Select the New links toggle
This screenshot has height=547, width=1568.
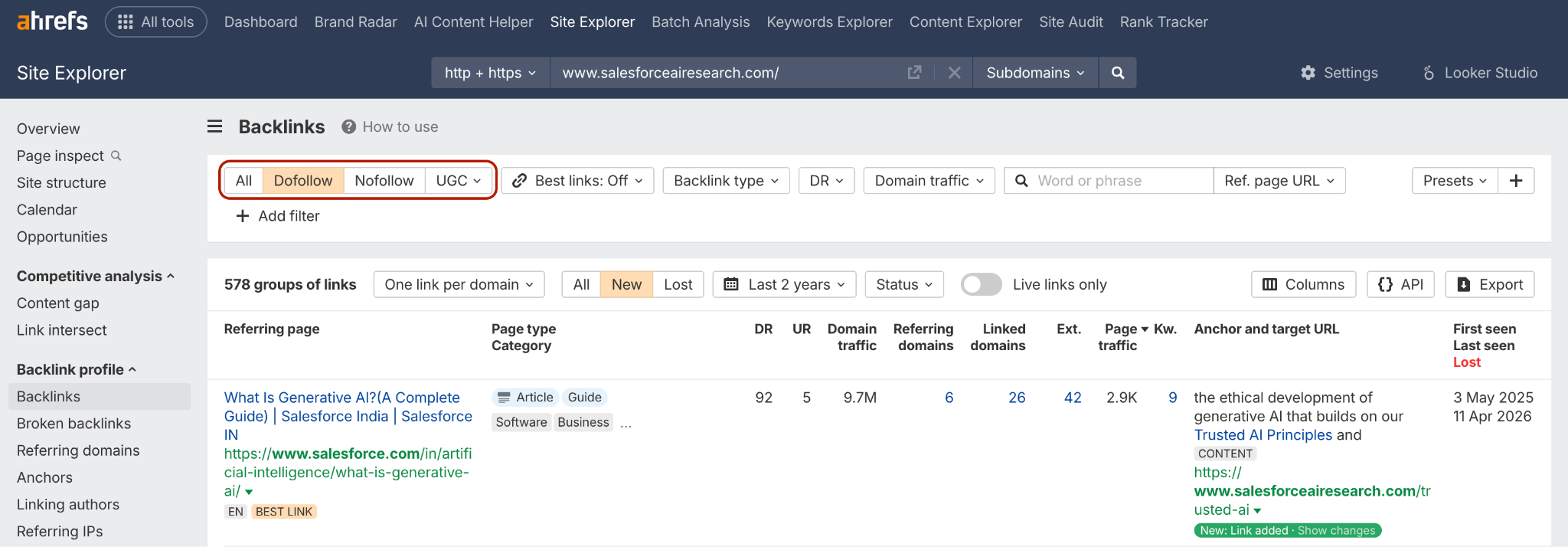[626, 284]
